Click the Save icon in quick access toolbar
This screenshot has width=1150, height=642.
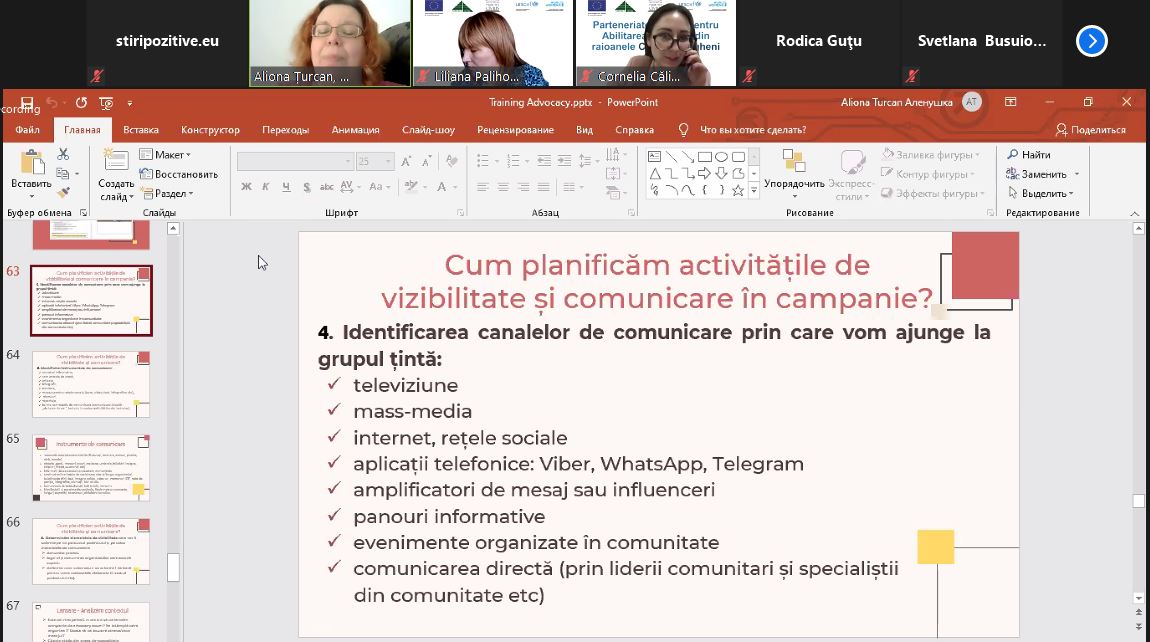point(27,102)
